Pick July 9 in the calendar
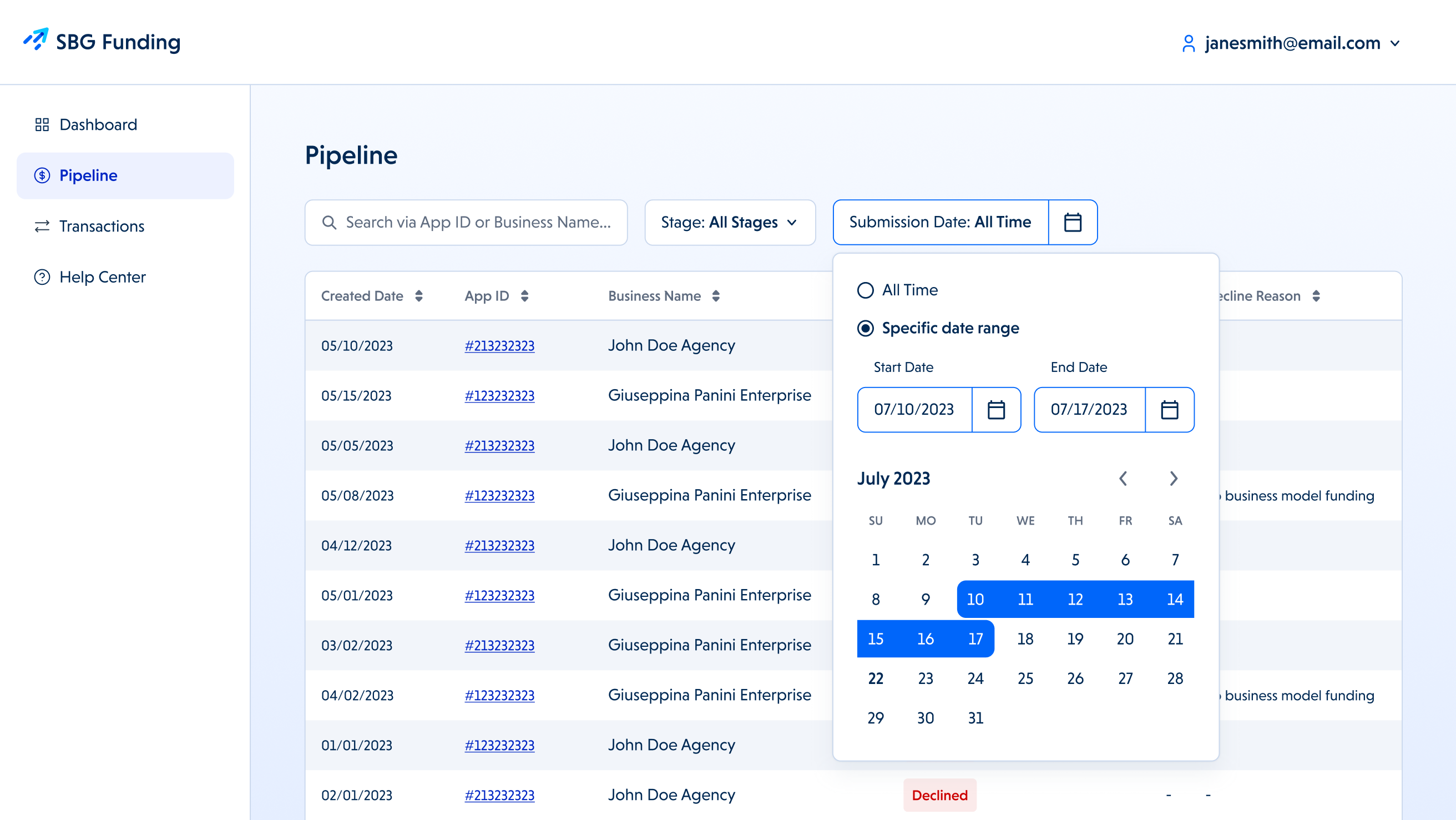The image size is (1456, 820). (x=926, y=599)
